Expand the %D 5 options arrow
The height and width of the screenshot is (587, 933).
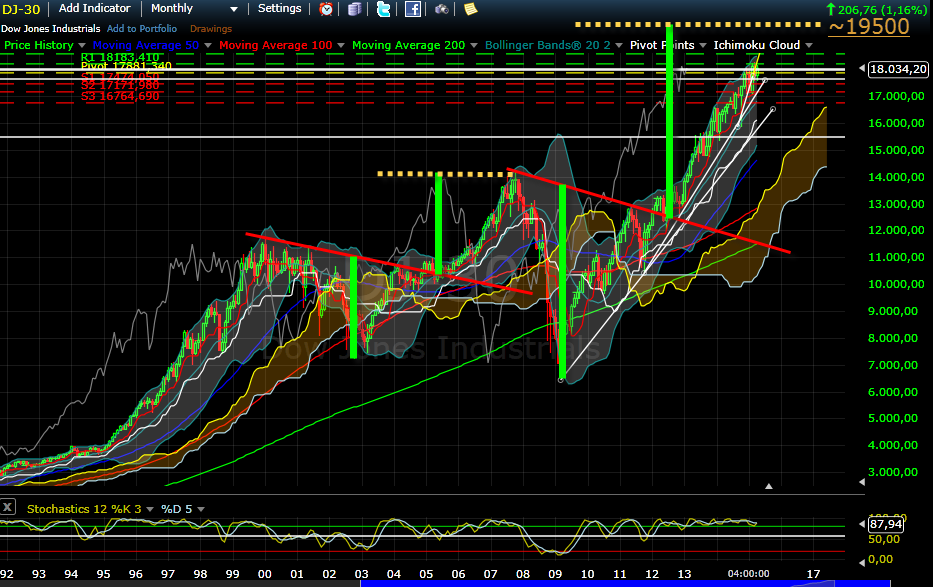pos(201,509)
